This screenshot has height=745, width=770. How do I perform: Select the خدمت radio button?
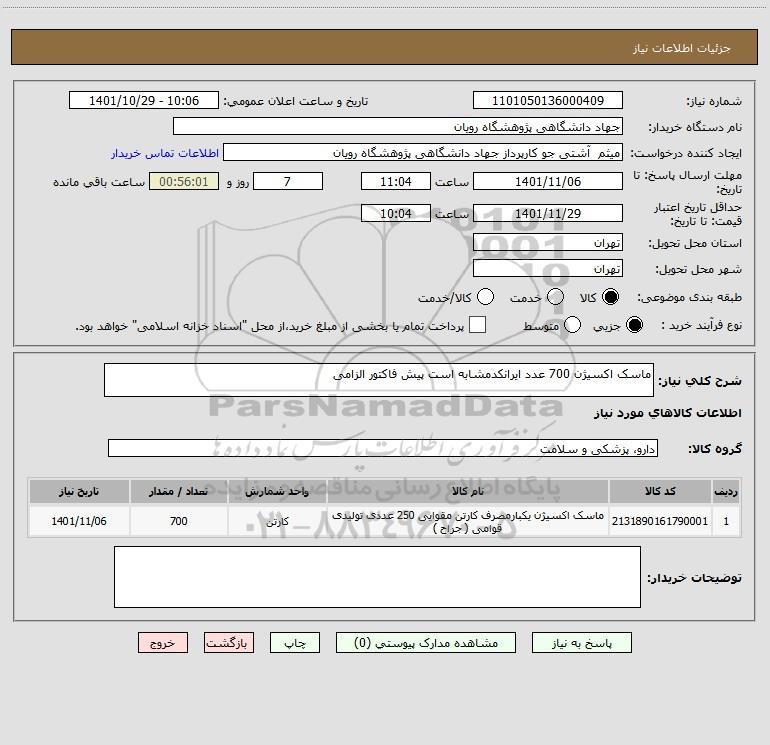[555, 297]
